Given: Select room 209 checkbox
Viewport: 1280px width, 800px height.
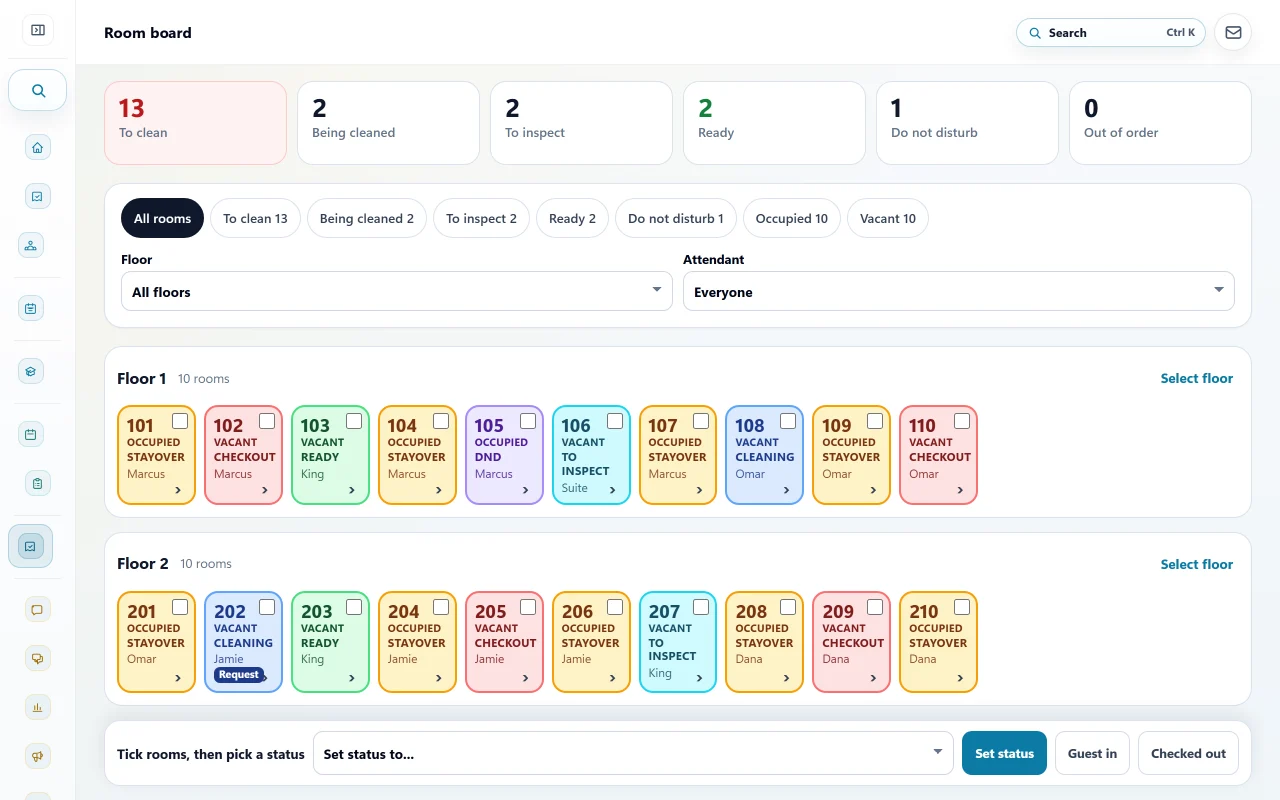Looking at the screenshot, I should [875, 607].
